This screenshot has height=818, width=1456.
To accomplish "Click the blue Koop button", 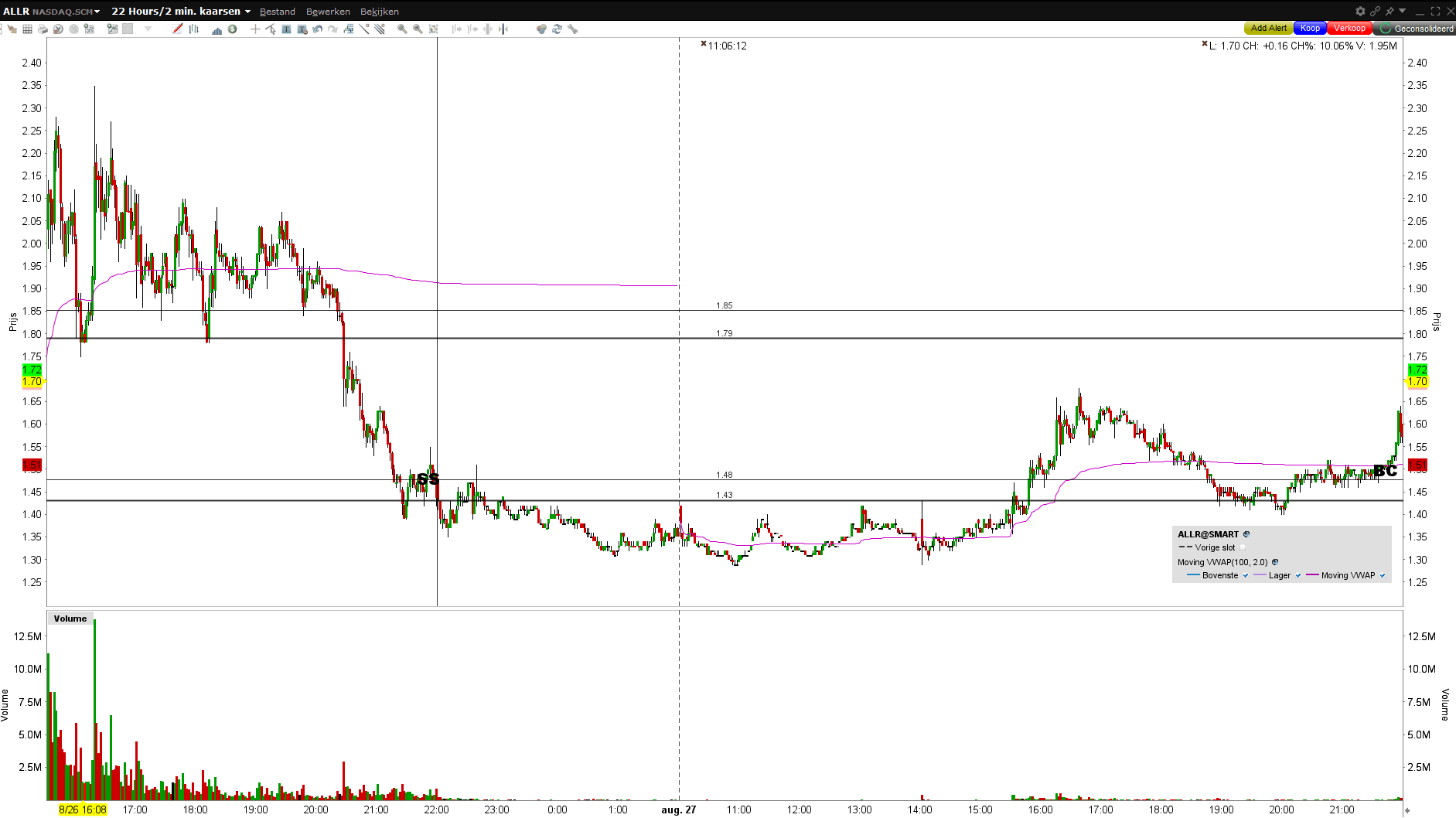I will click(x=1310, y=29).
